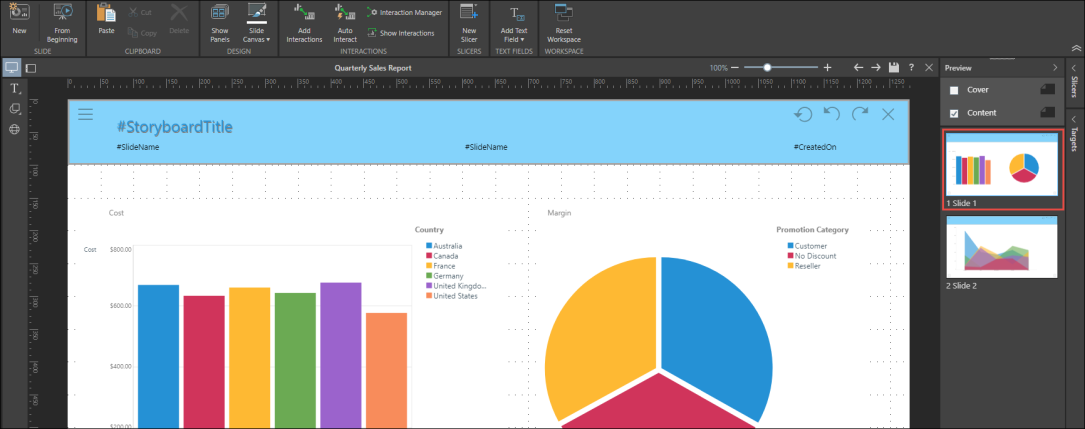This screenshot has height=429, width=1085.
Task: Open the Slicers side tab
Action: 1073,88
